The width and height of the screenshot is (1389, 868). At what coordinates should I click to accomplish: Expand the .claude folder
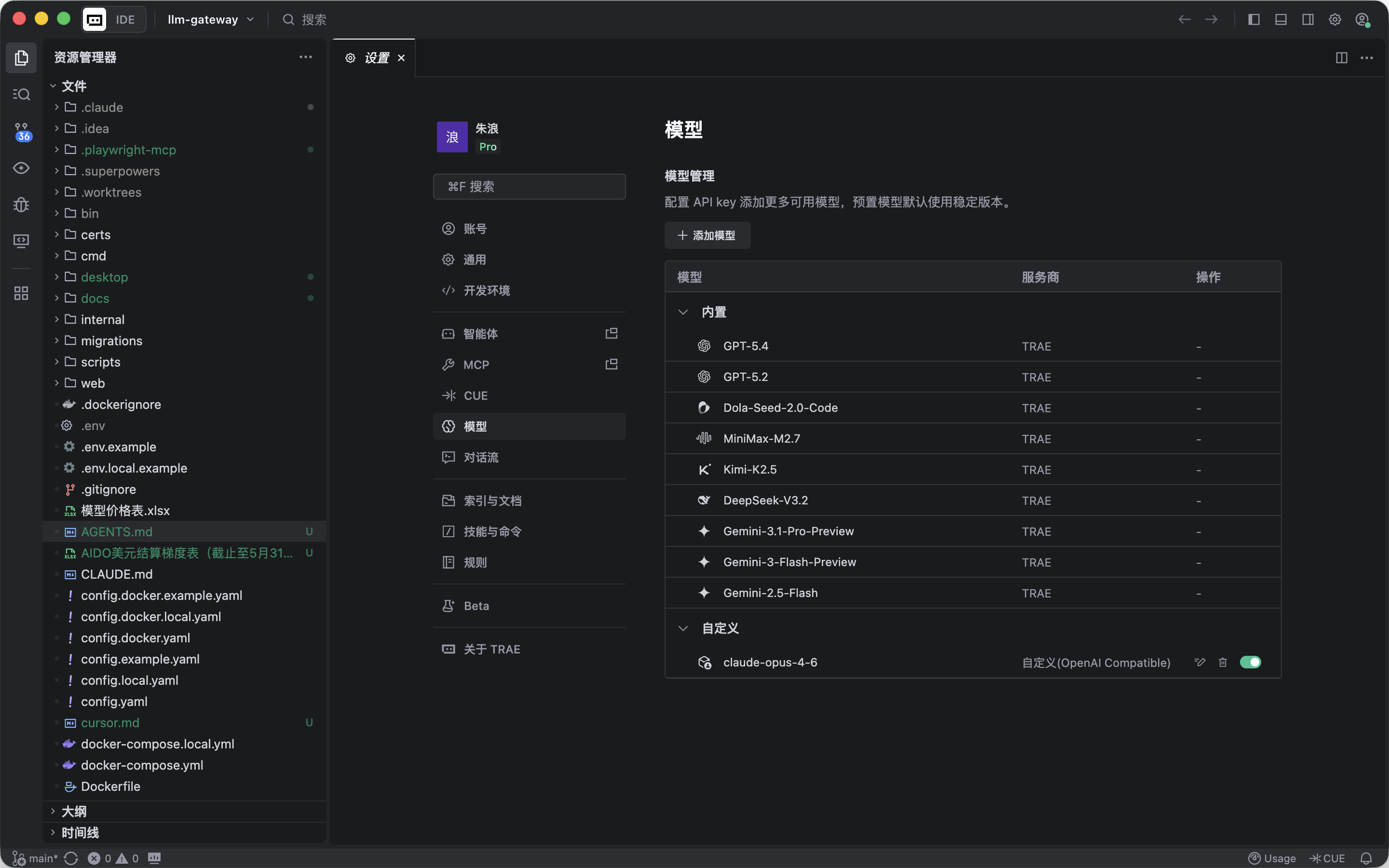coord(184,108)
